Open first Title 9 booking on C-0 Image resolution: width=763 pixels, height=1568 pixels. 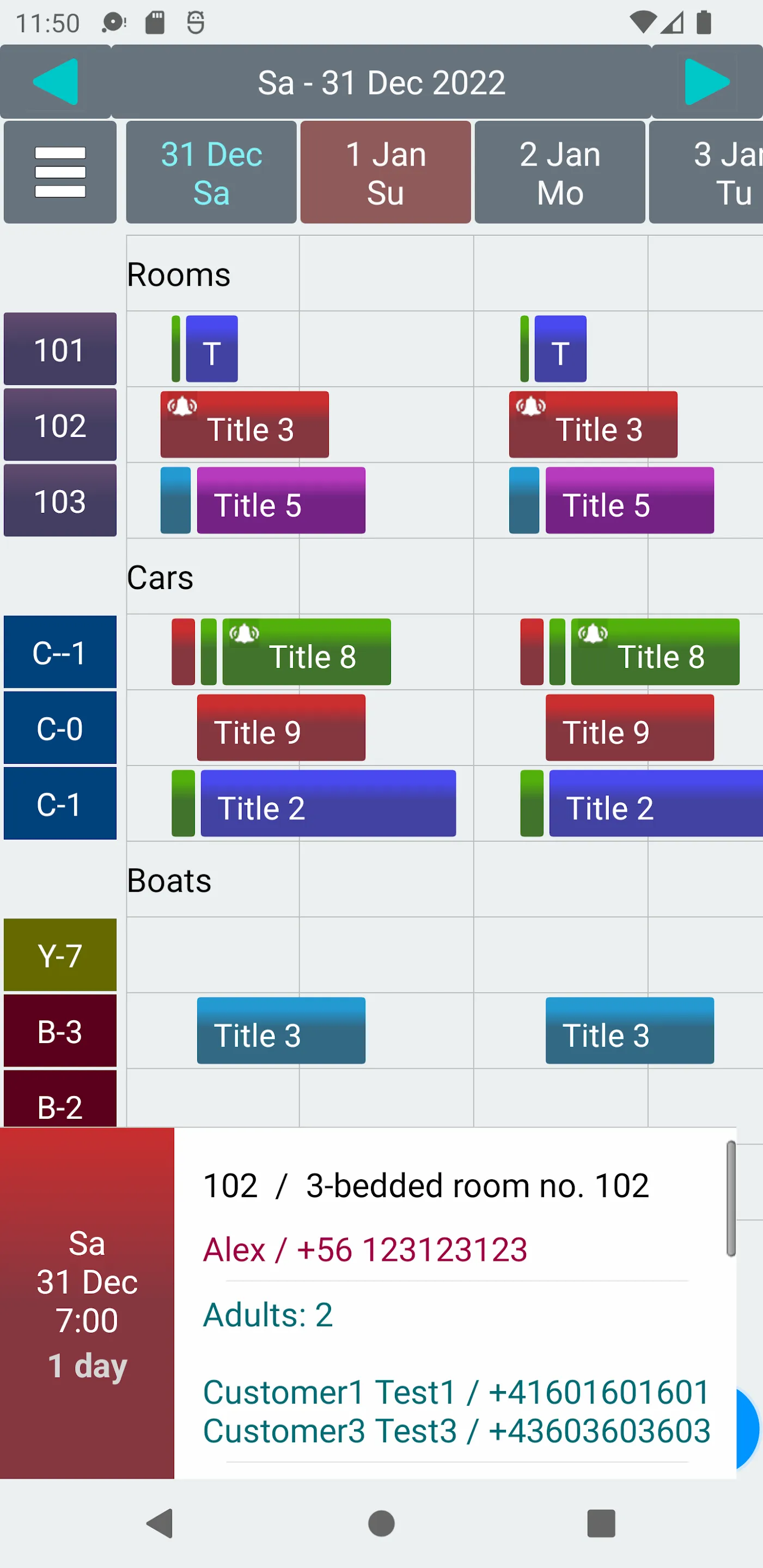(280, 727)
